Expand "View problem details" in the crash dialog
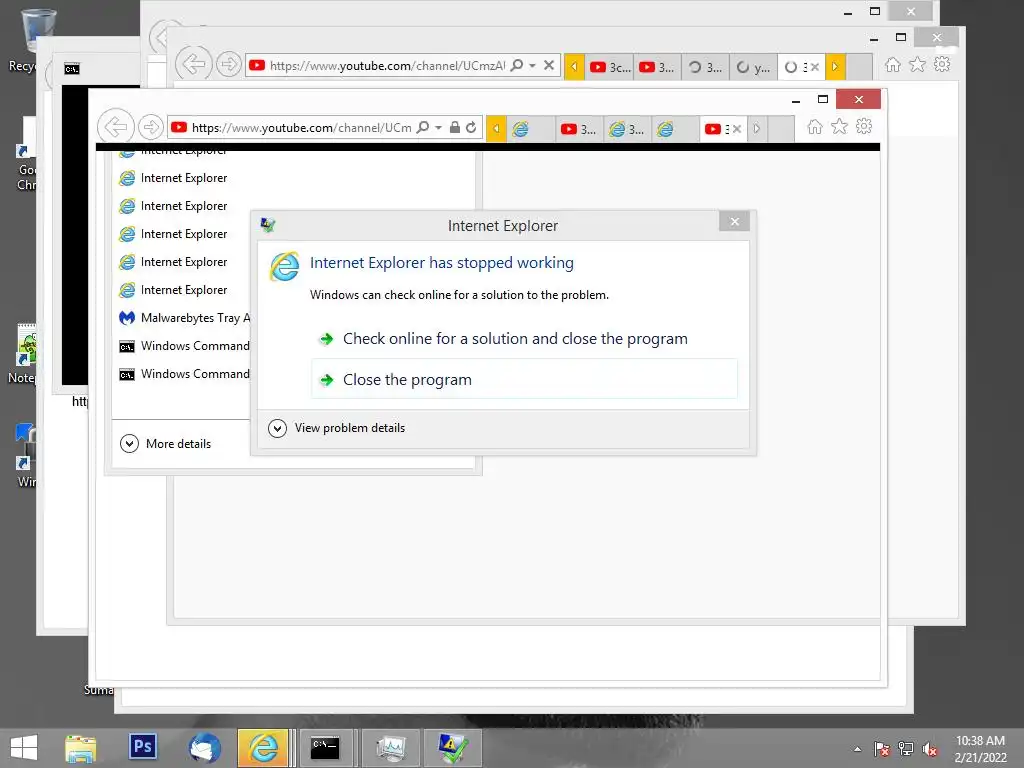The width and height of the screenshot is (1024, 768). pos(337,428)
